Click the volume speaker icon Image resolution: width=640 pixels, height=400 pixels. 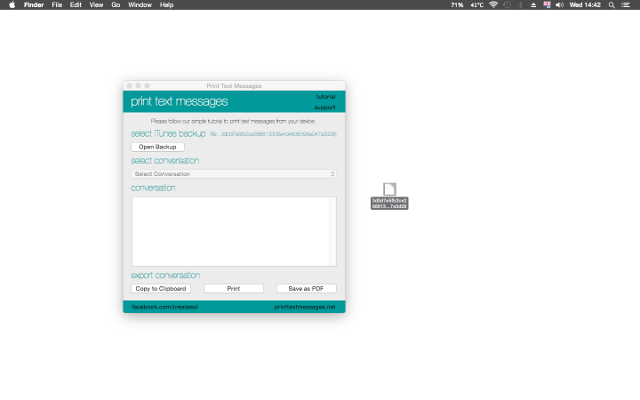point(560,5)
